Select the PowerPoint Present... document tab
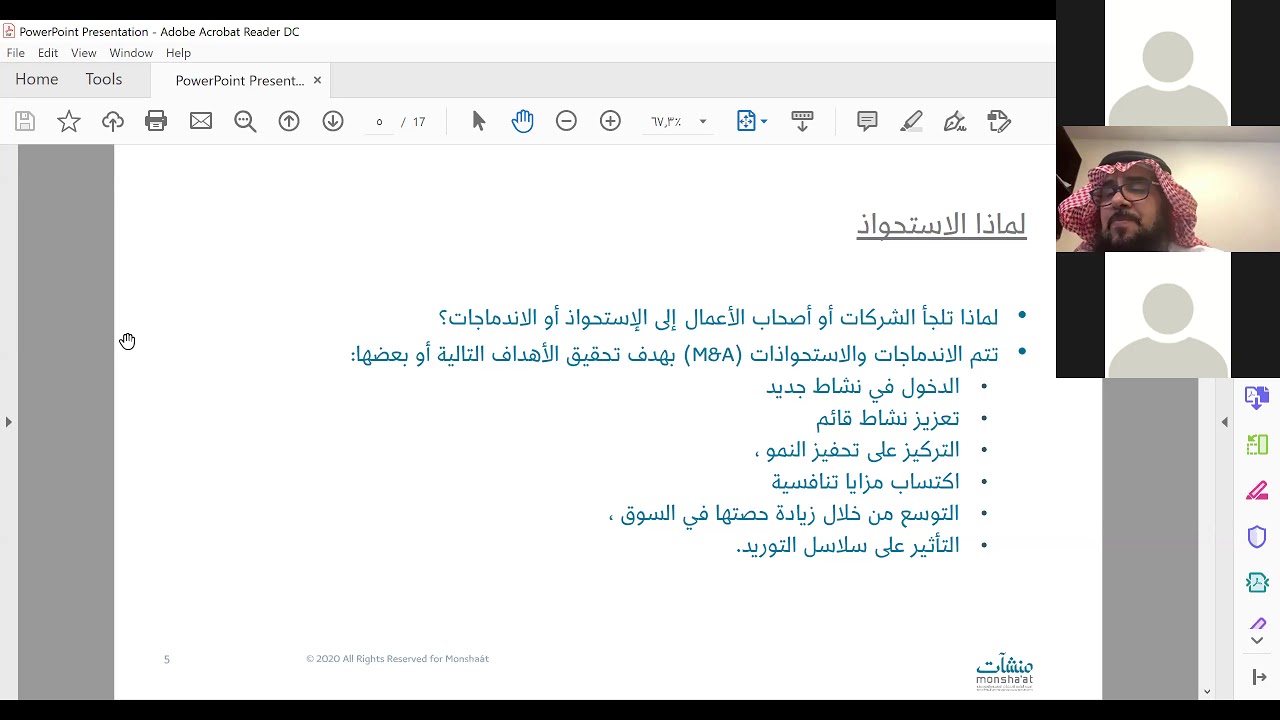This screenshot has height=720, width=1280. pyautogui.click(x=239, y=80)
